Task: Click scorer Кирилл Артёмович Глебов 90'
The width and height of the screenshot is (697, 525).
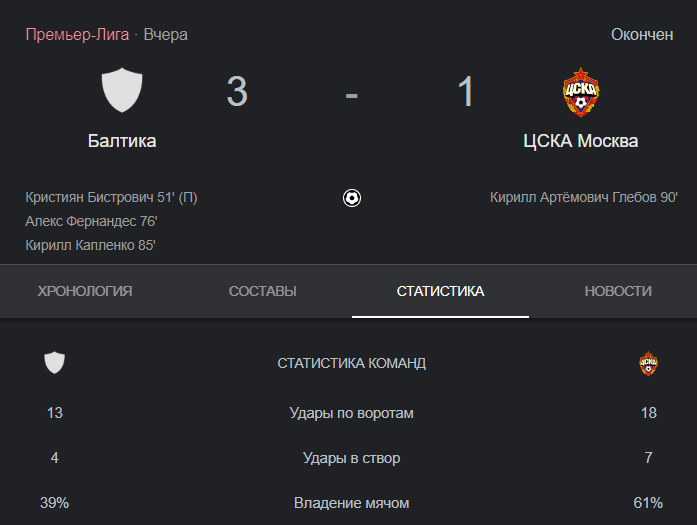Action: point(584,197)
